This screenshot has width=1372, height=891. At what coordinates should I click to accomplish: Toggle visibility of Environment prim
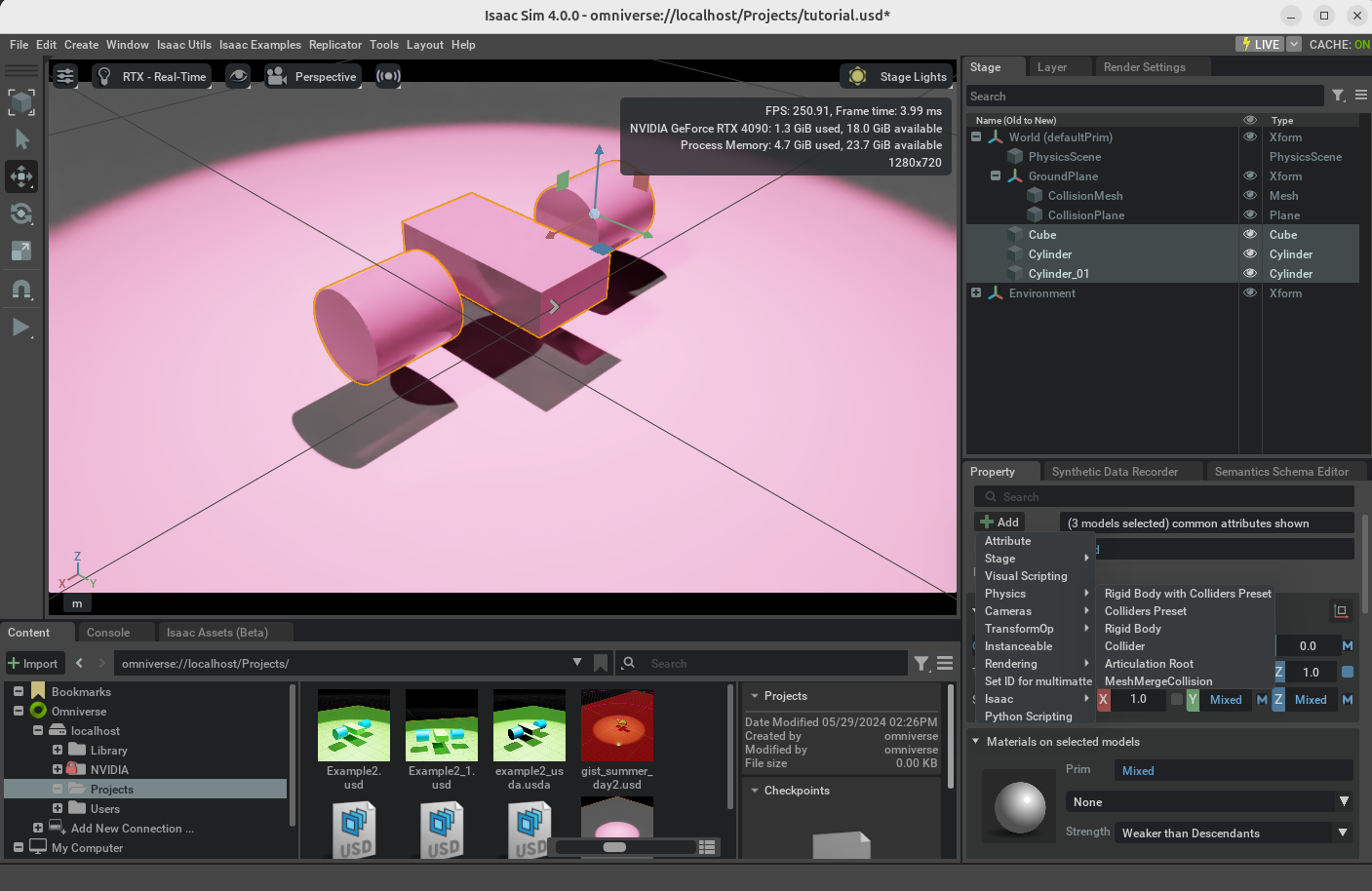(x=1249, y=293)
